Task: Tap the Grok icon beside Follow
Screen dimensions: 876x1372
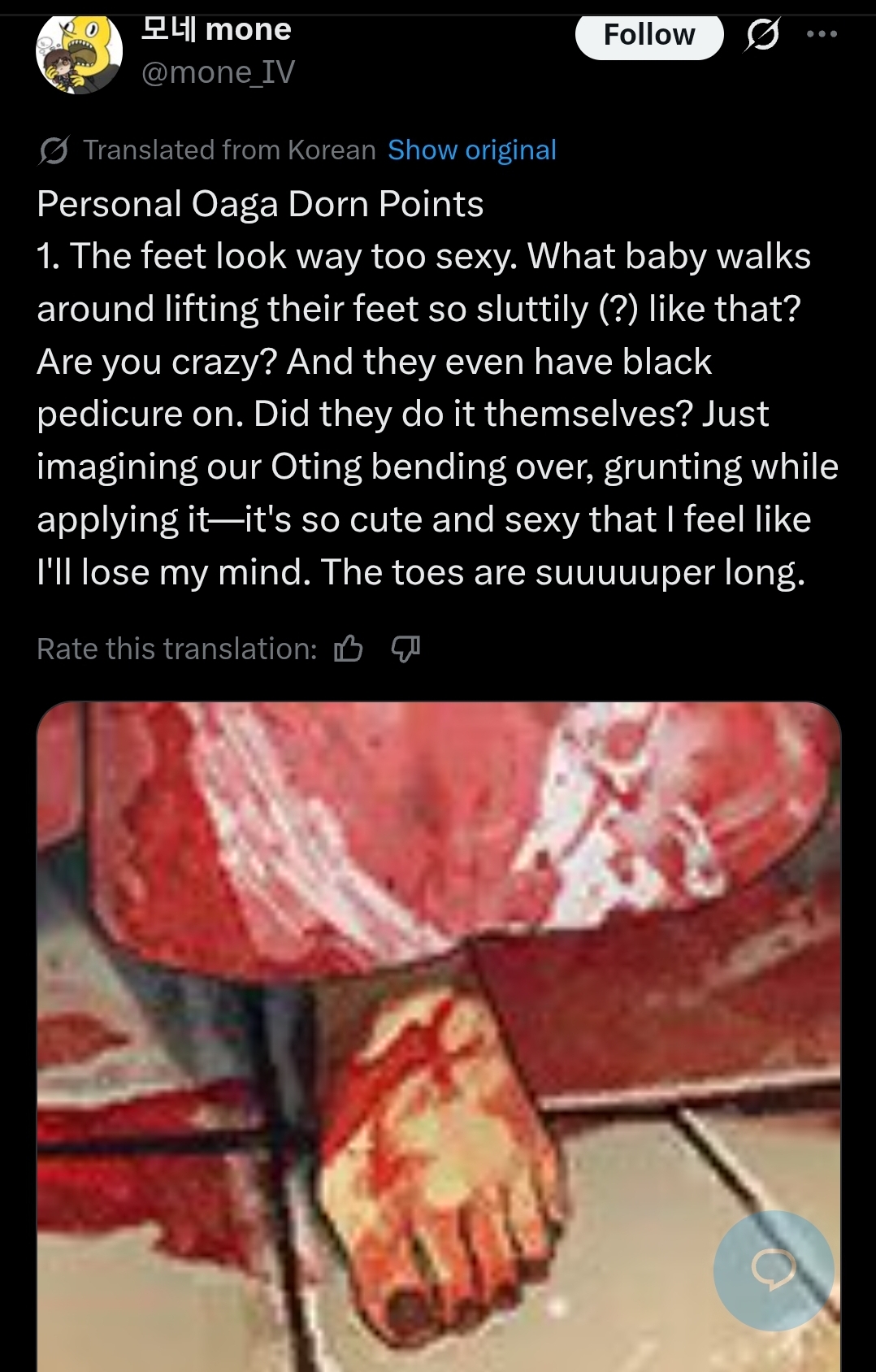Action: click(x=761, y=35)
